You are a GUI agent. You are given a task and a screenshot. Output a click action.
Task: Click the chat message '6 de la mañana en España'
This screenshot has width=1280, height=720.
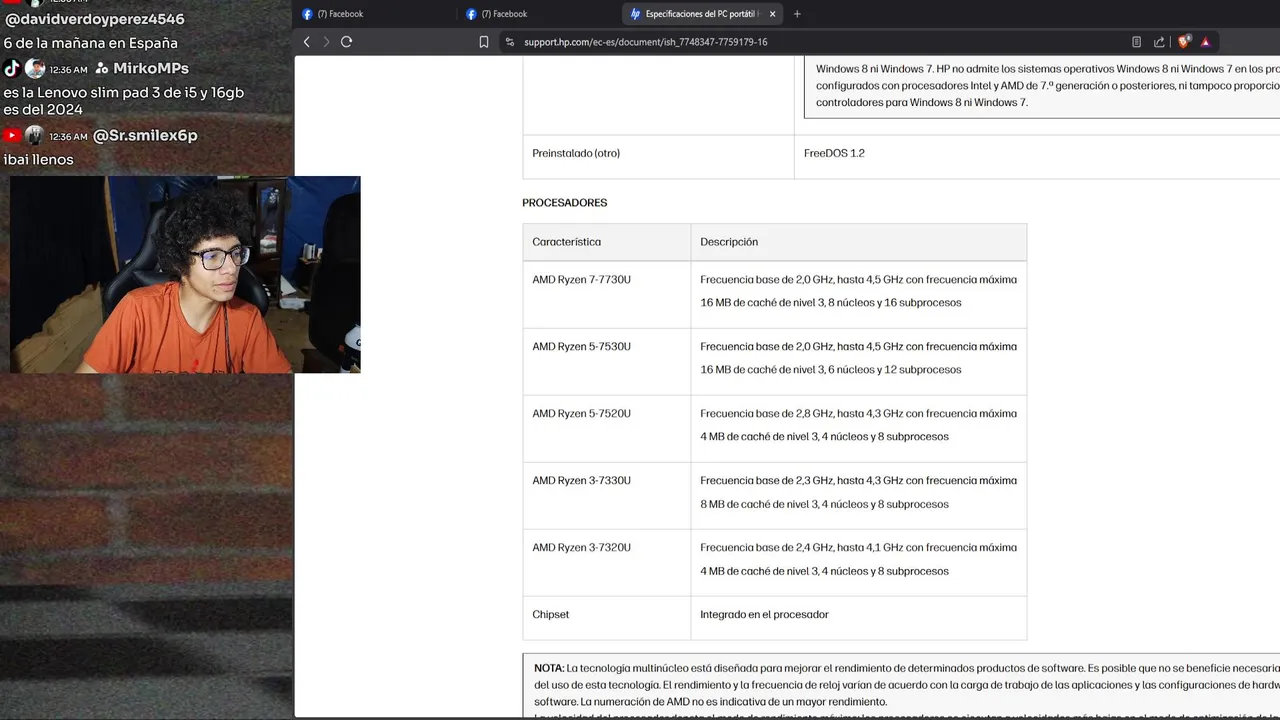pos(90,43)
